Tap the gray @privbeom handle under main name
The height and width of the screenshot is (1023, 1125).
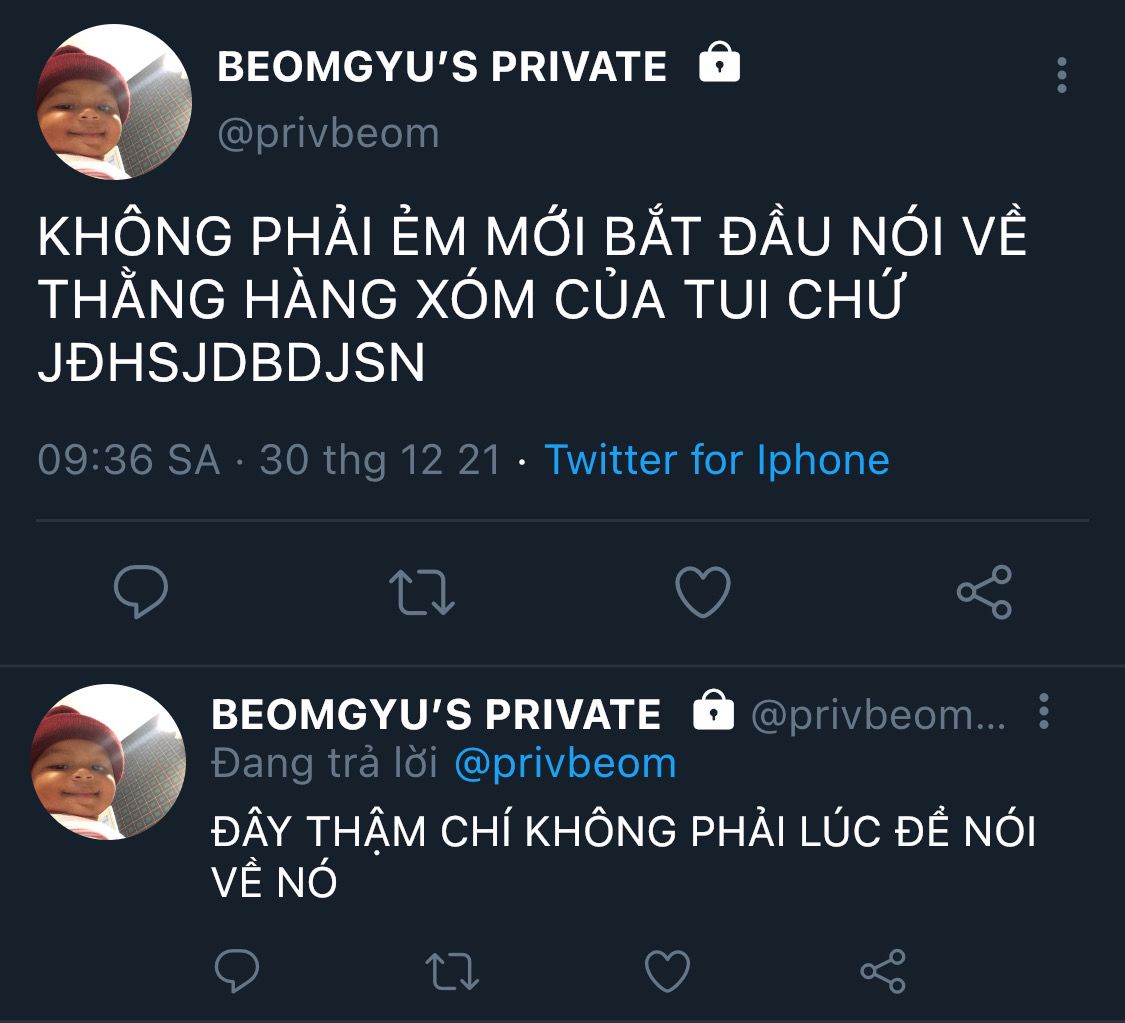[x=328, y=134]
